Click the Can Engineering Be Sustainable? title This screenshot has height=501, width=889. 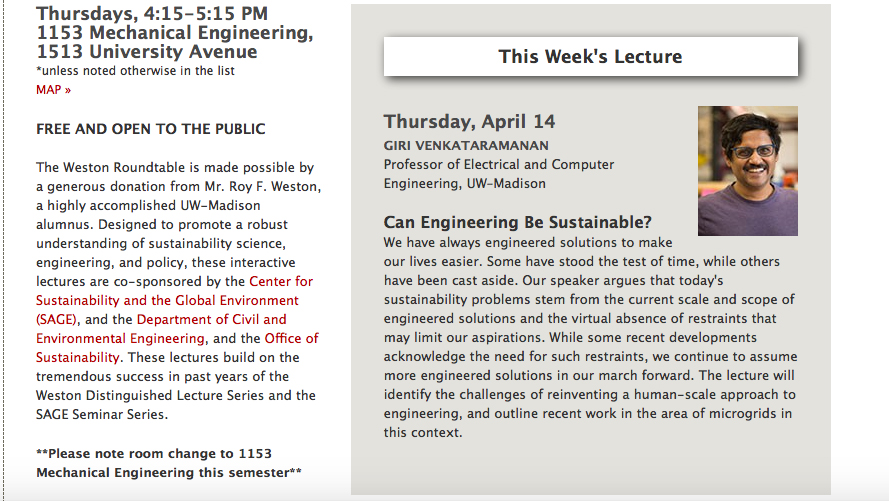click(517, 222)
